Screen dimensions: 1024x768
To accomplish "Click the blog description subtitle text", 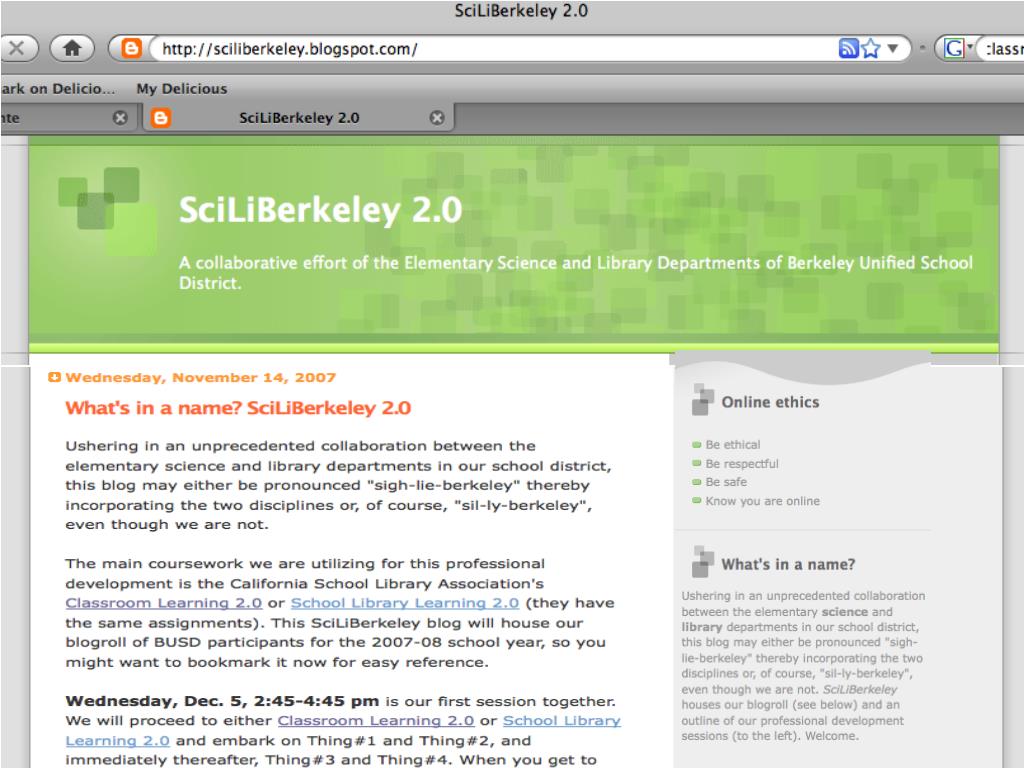I will click(576, 272).
